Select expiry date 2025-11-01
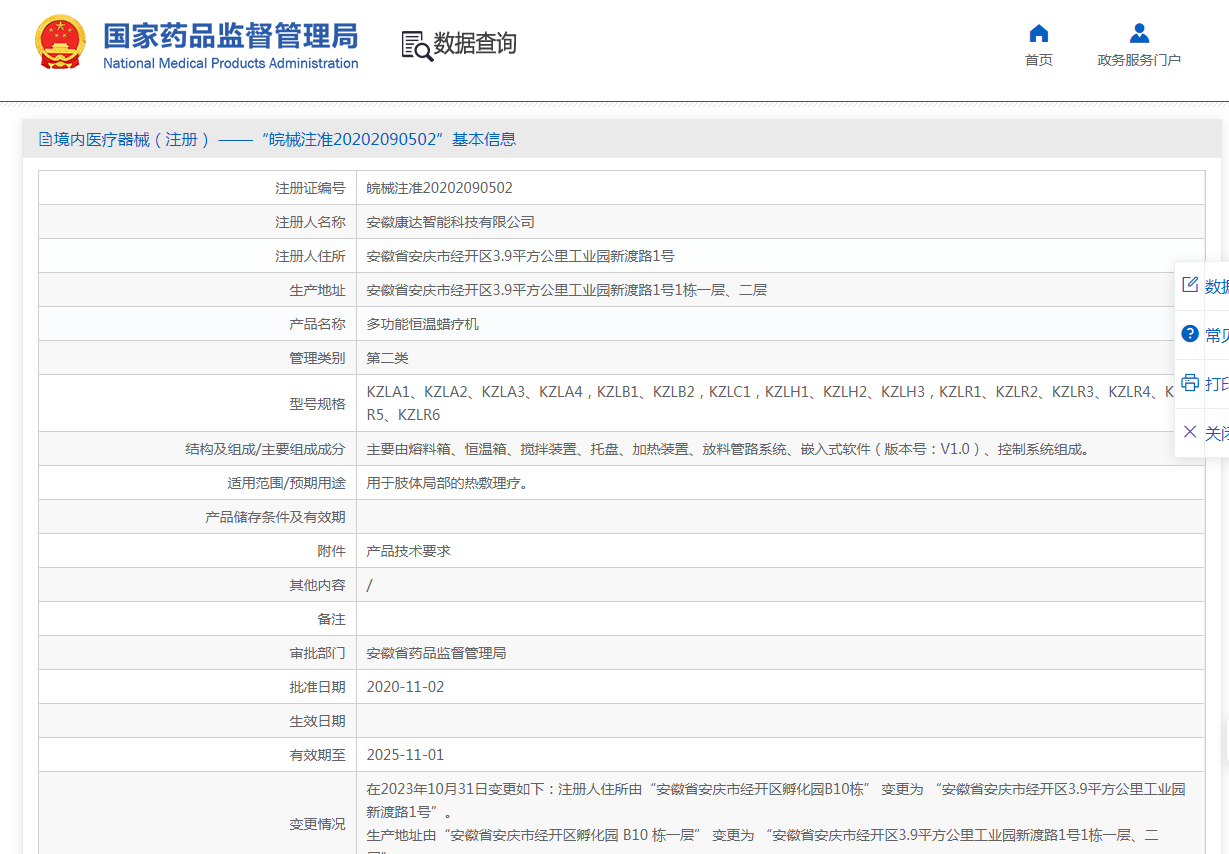The image size is (1229, 854). 406,755
